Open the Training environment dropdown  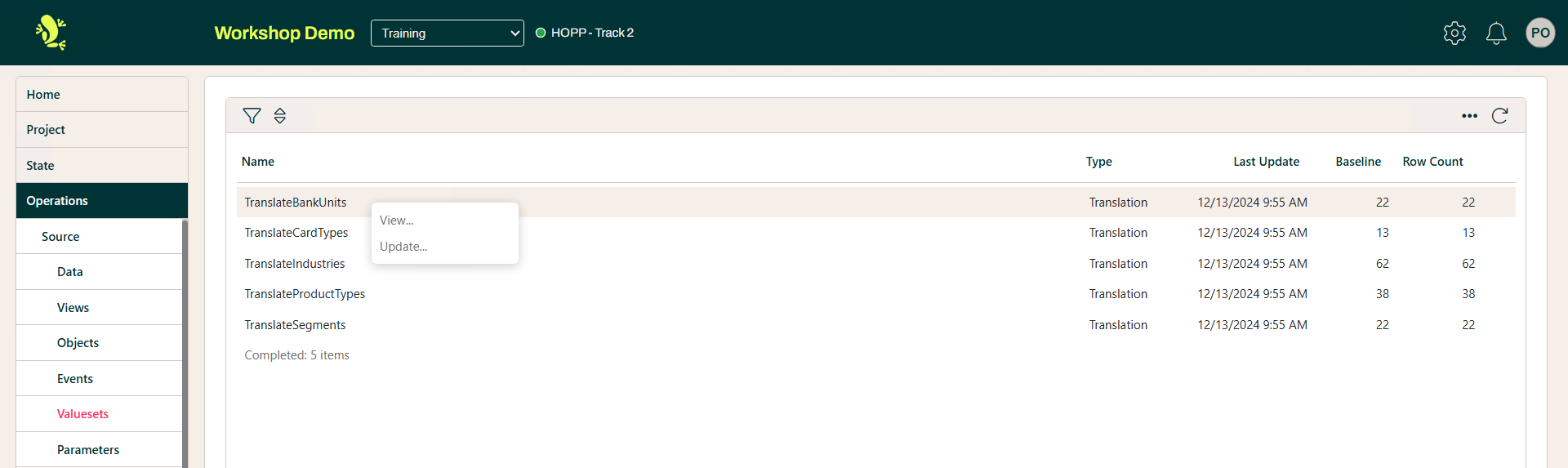click(447, 33)
